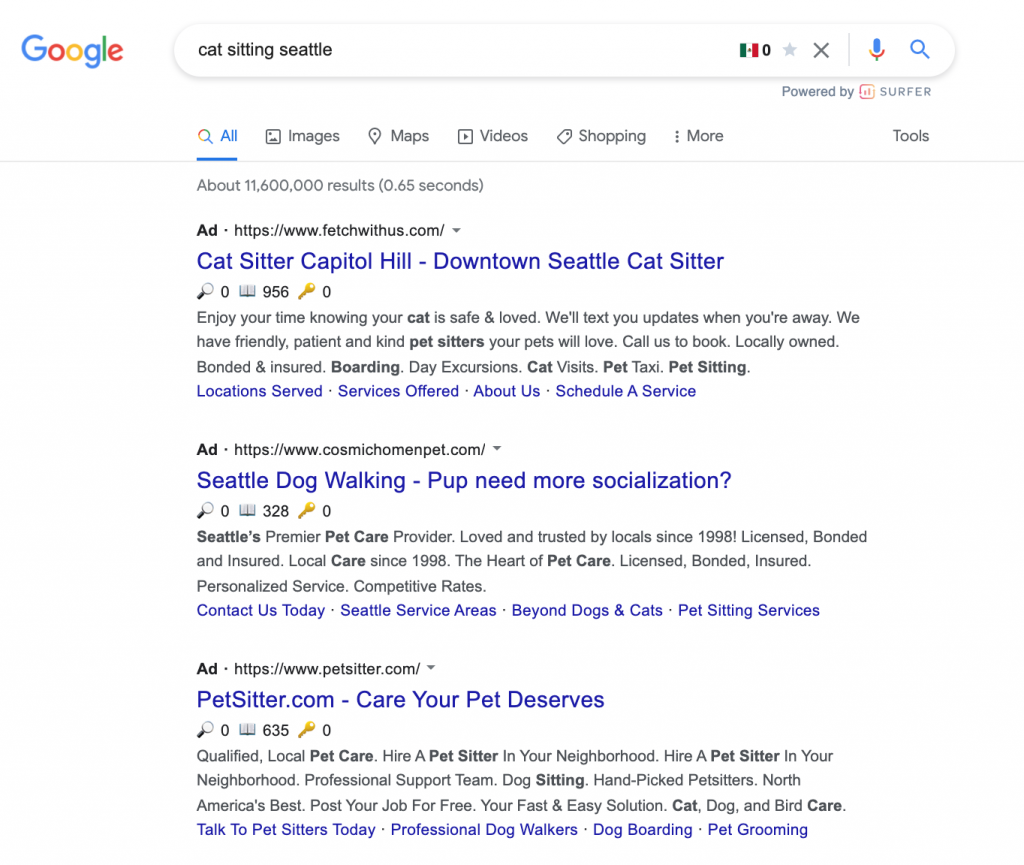The height and width of the screenshot is (865, 1024).
Task: Click the microphone voice search icon
Action: click(876, 50)
